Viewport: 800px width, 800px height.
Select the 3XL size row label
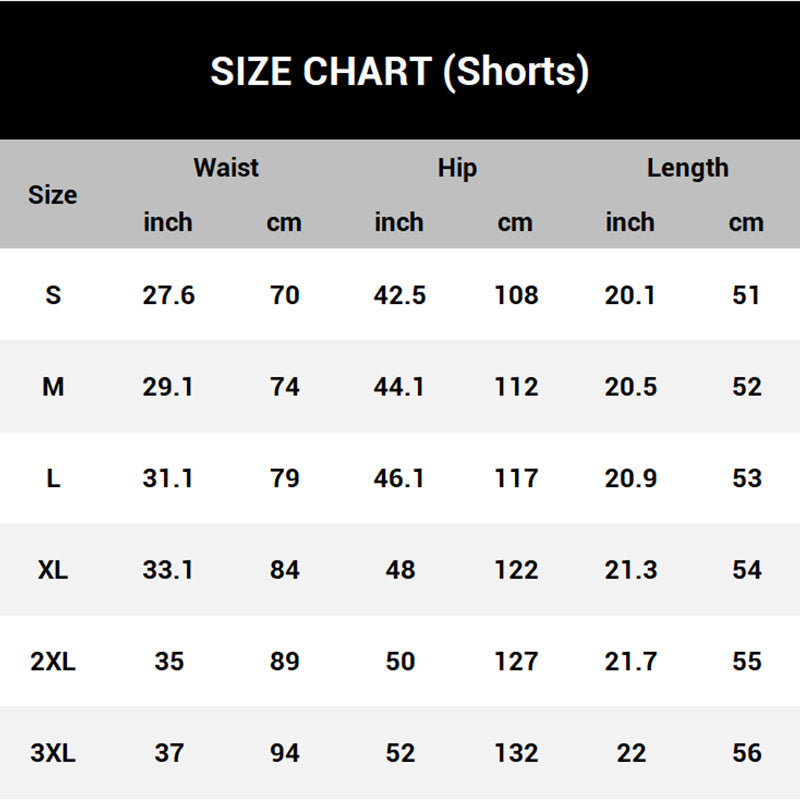(x=53, y=753)
